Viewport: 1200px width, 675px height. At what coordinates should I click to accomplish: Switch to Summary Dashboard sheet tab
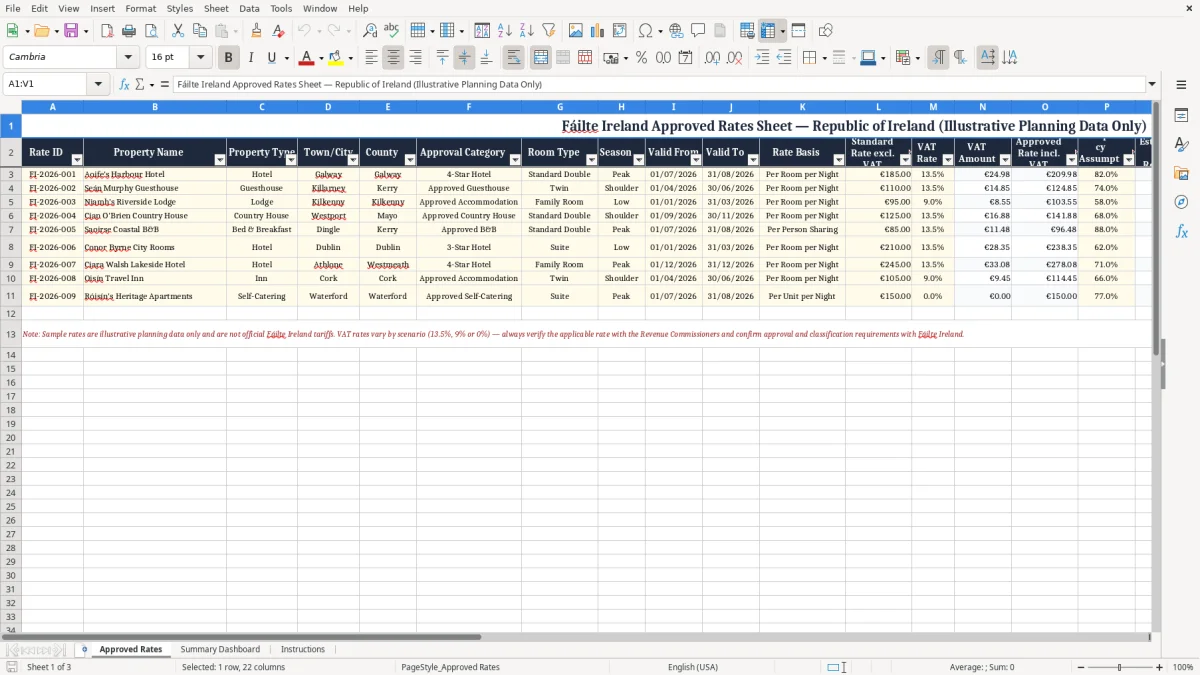(x=220, y=649)
